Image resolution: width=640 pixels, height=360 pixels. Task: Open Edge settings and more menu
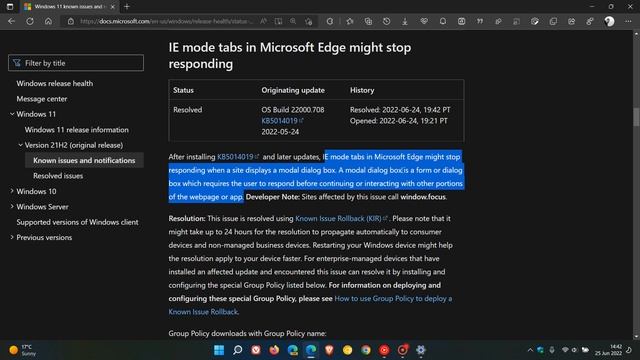pyautogui.click(x=628, y=21)
